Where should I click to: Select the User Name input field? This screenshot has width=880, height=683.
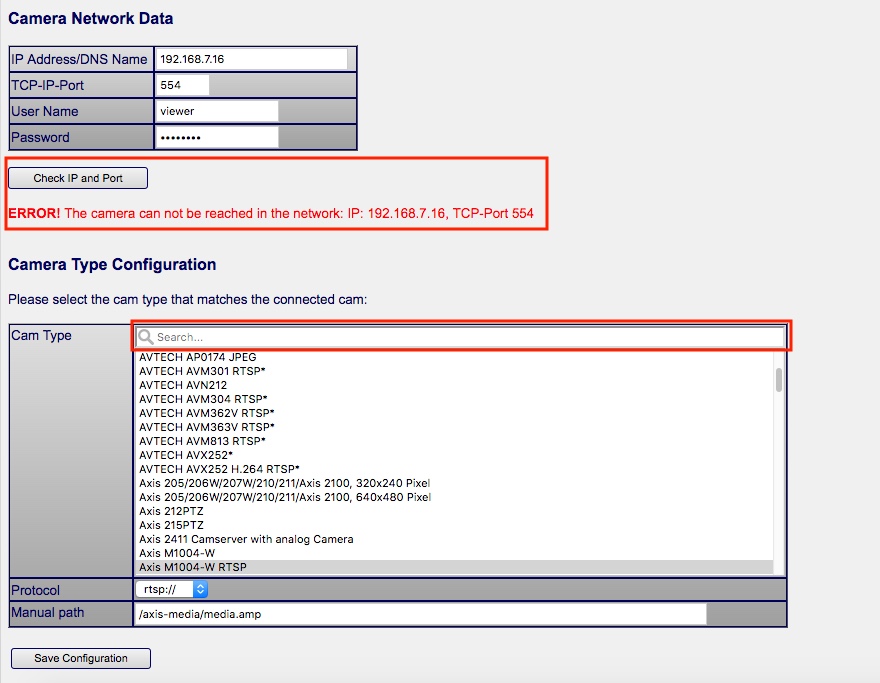tap(217, 111)
